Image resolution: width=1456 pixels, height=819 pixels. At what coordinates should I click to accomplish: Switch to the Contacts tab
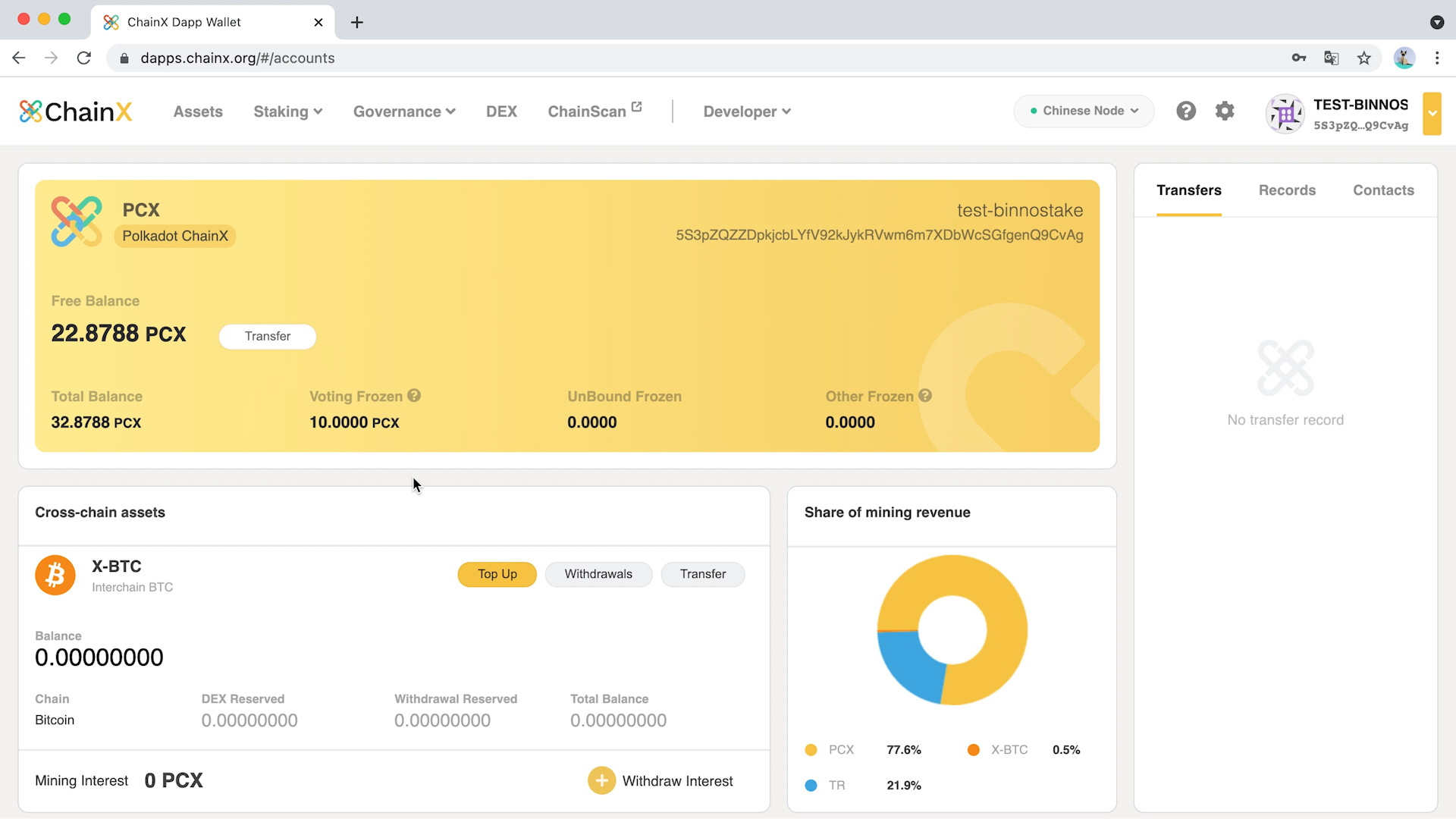tap(1383, 190)
